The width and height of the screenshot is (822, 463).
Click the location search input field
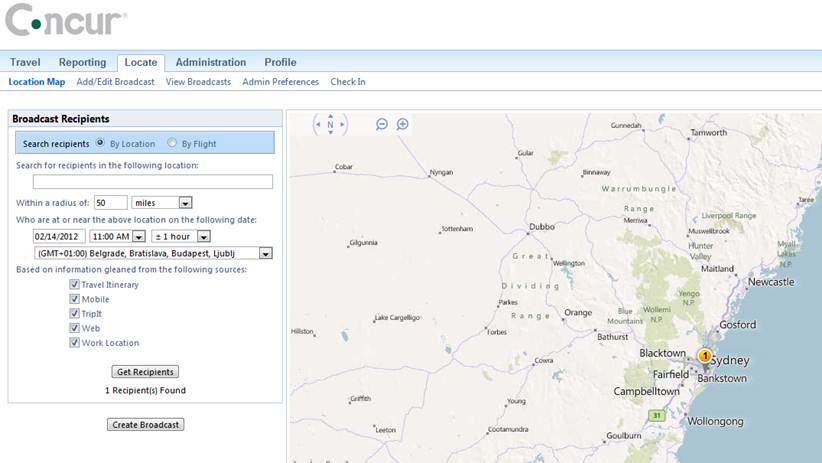click(153, 181)
